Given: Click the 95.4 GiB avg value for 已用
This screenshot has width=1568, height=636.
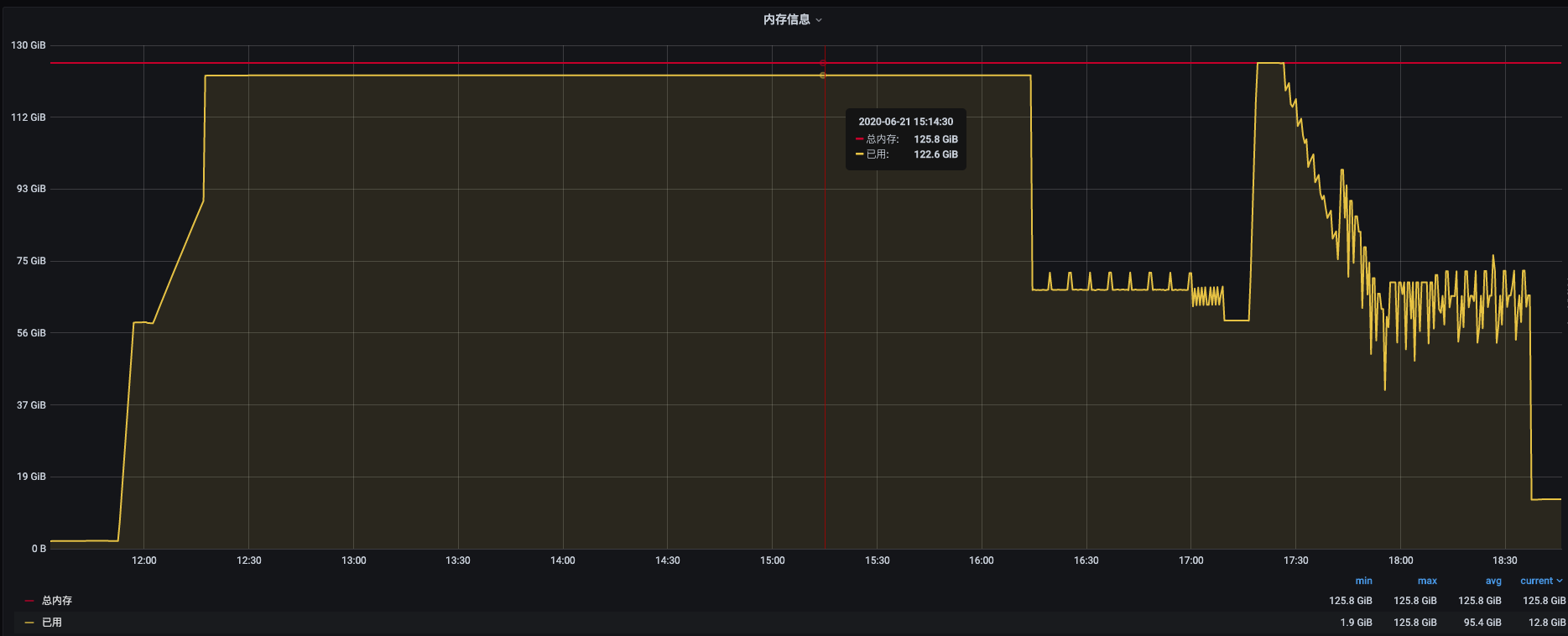Looking at the screenshot, I should coord(1482,623).
